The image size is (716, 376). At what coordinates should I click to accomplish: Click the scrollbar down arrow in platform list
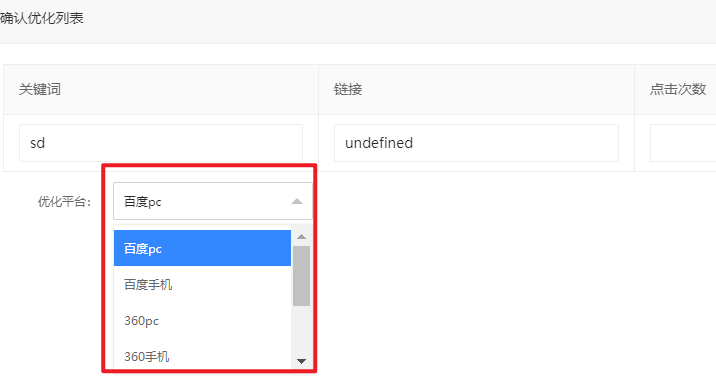301,361
